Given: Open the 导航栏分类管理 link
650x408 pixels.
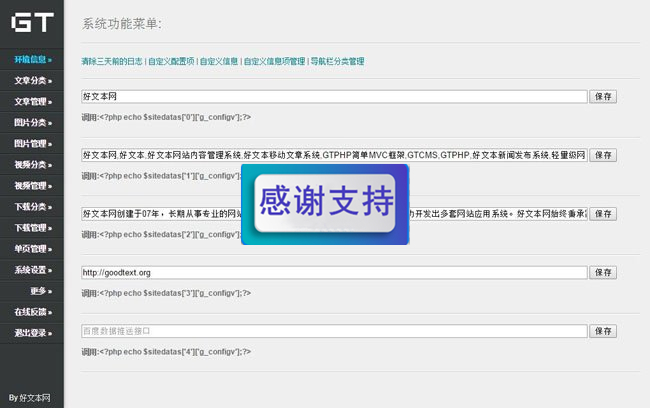Looking at the screenshot, I should (x=337, y=61).
